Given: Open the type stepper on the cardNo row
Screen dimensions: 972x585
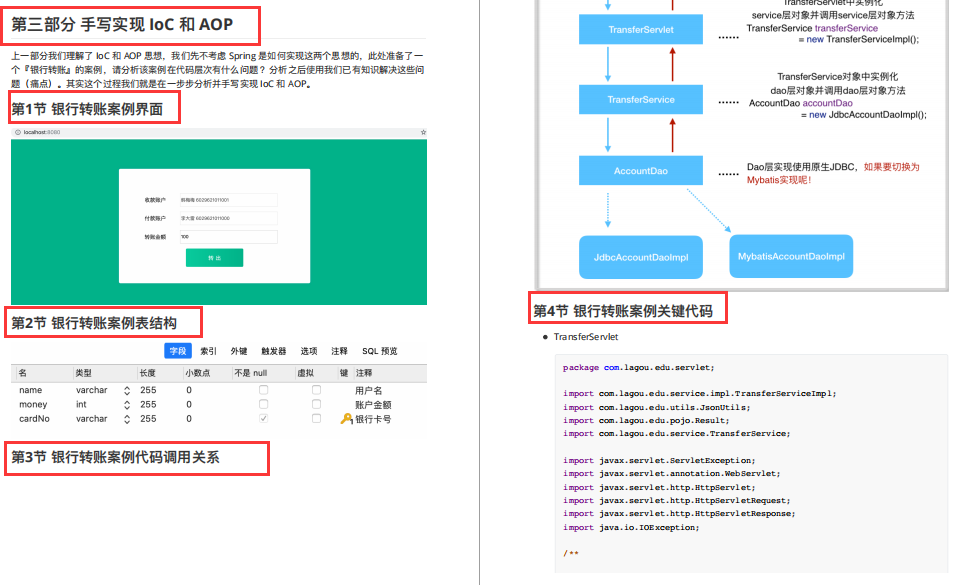Looking at the screenshot, I should [127, 418].
